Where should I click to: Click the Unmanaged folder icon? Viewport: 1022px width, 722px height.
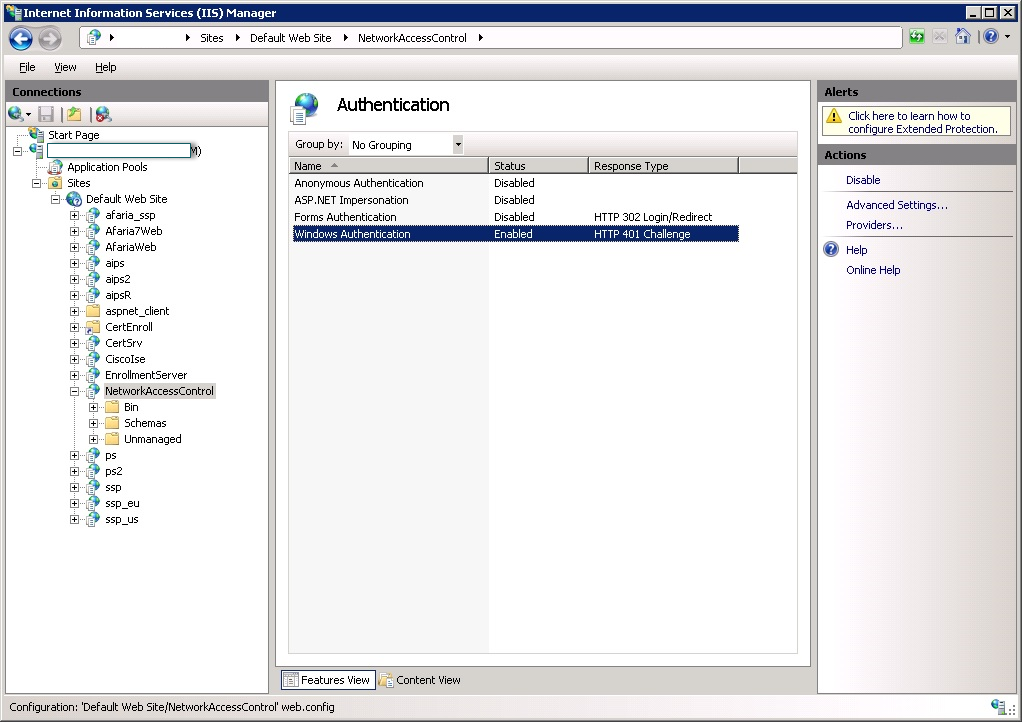(x=112, y=439)
